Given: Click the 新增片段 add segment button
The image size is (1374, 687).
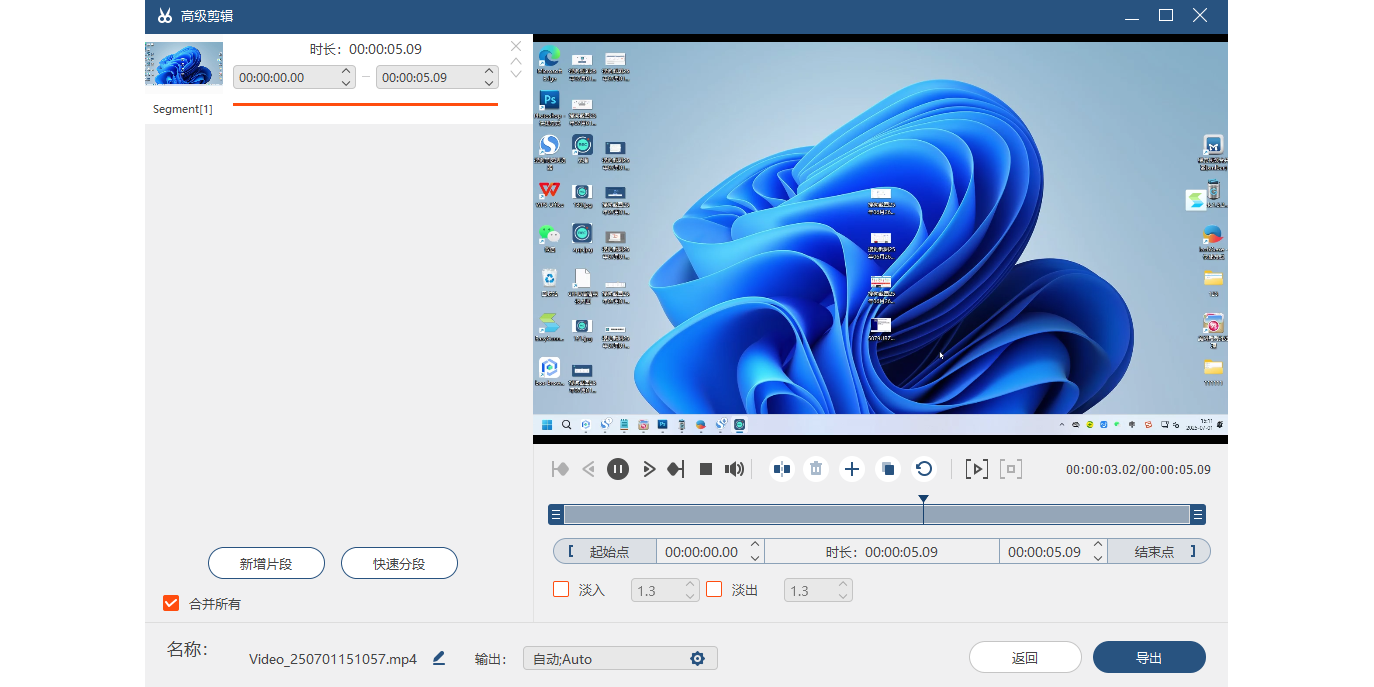Looking at the screenshot, I should [266, 563].
